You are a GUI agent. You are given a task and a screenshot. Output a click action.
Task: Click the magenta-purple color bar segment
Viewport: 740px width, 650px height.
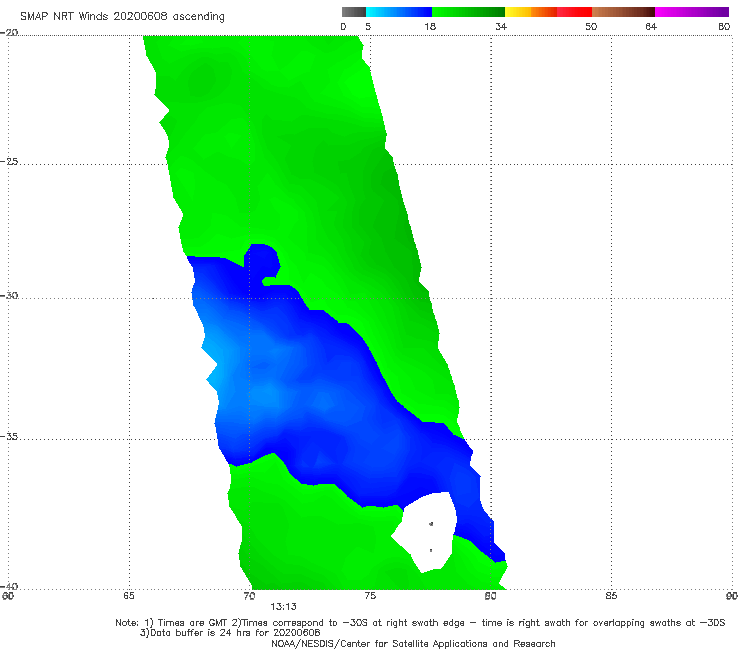[x=691, y=12]
